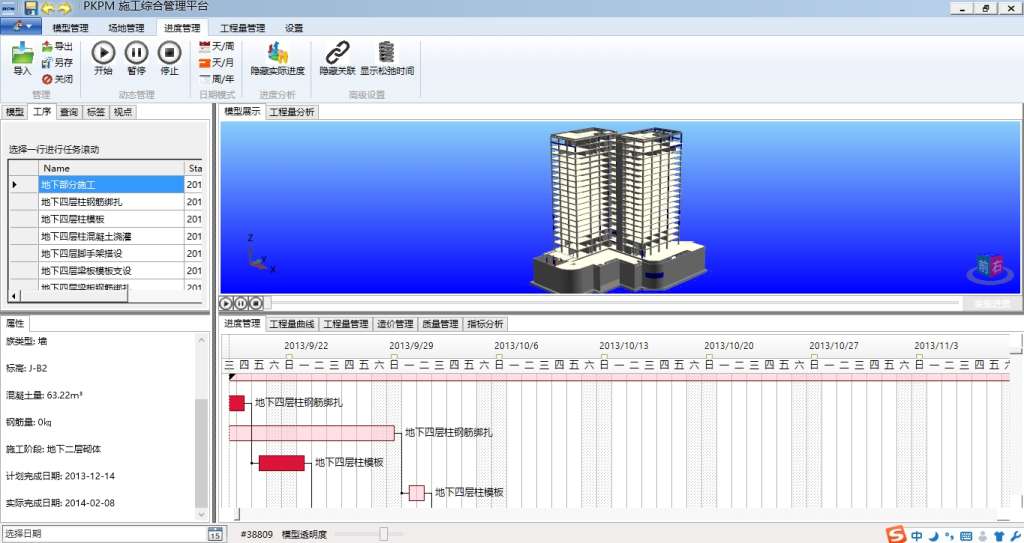Viewport: 1024px width, 543px height.
Task: Click Sogou input method S icon
Action: pos(897,535)
